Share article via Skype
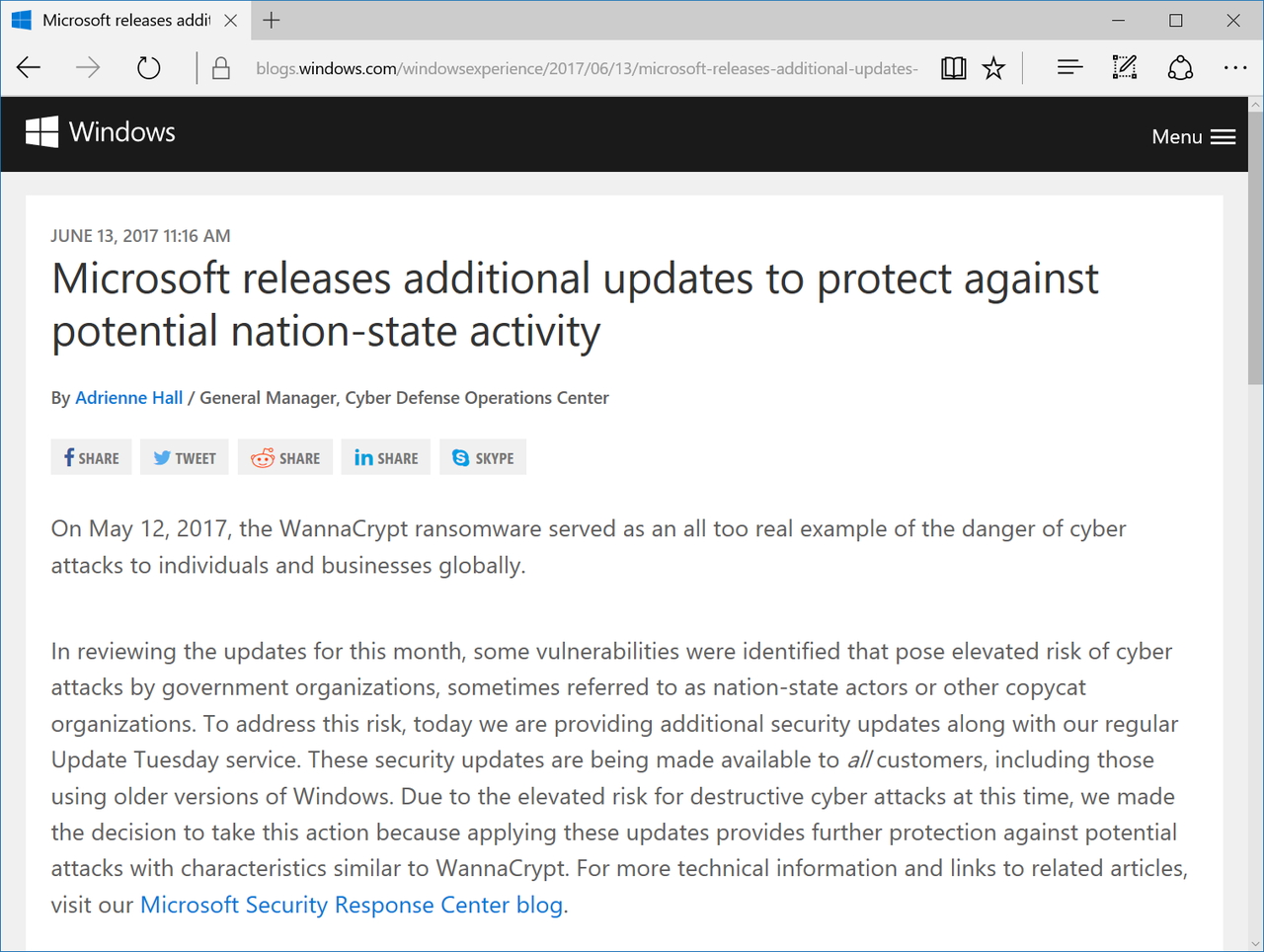This screenshot has width=1264, height=952. 483,457
